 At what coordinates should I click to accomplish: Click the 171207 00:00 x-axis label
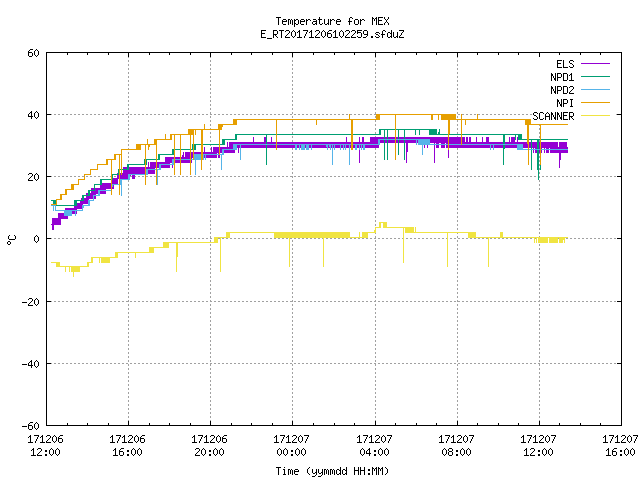click(291, 446)
